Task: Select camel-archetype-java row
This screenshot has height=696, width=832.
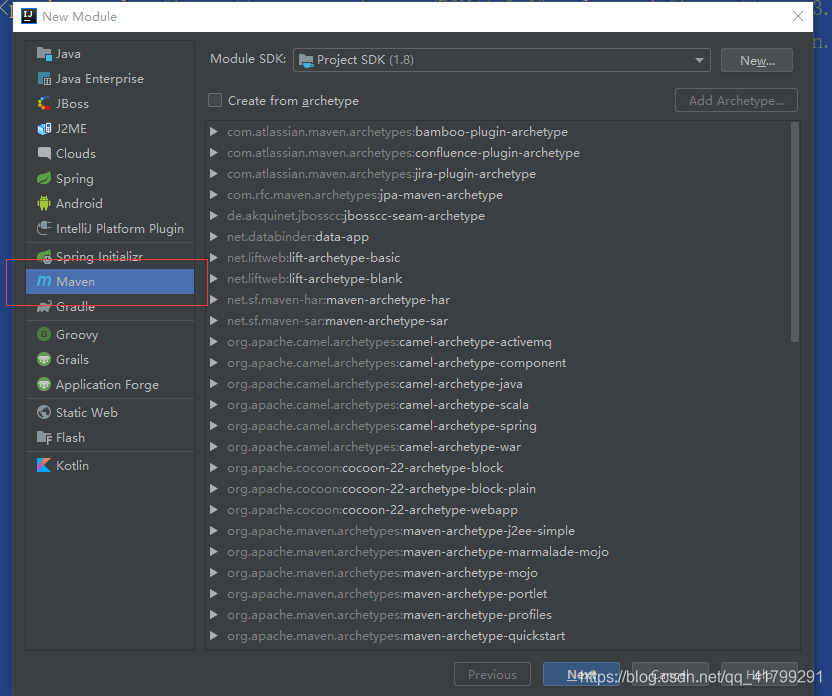Action: click(499, 384)
